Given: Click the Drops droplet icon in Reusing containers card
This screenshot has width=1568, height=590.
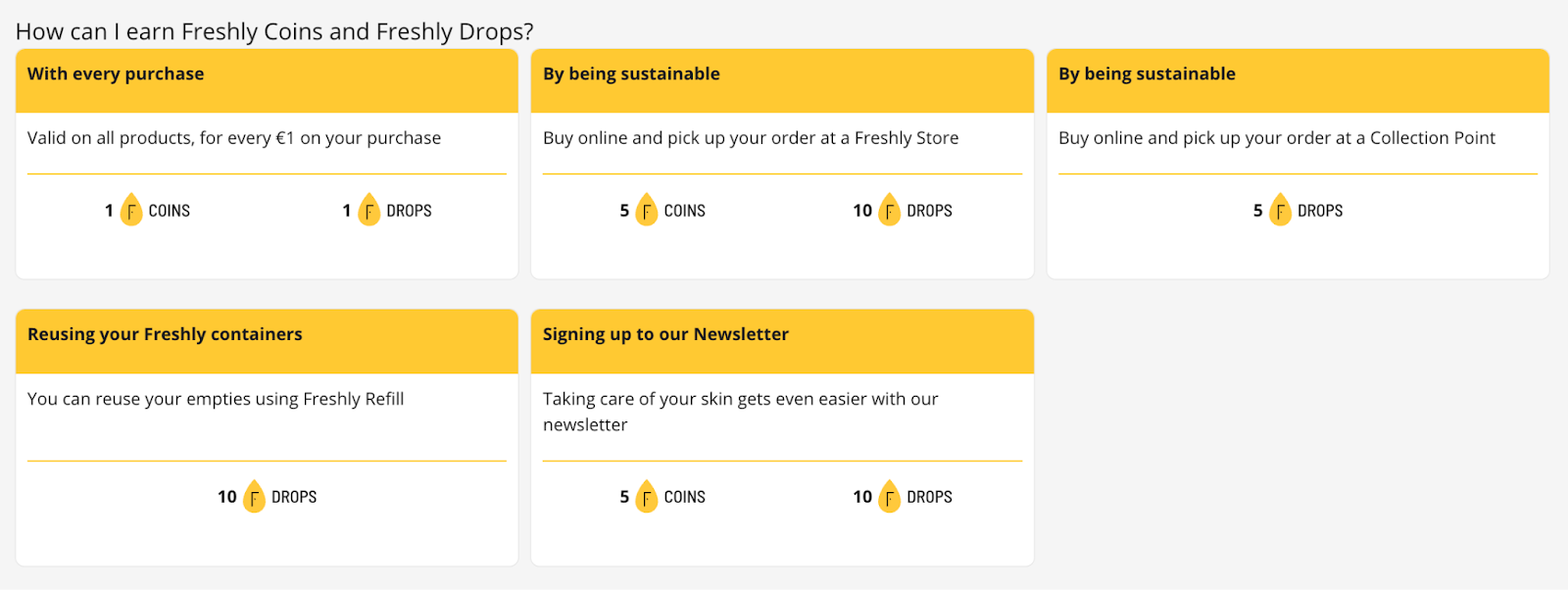Looking at the screenshot, I should click(x=254, y=497).
